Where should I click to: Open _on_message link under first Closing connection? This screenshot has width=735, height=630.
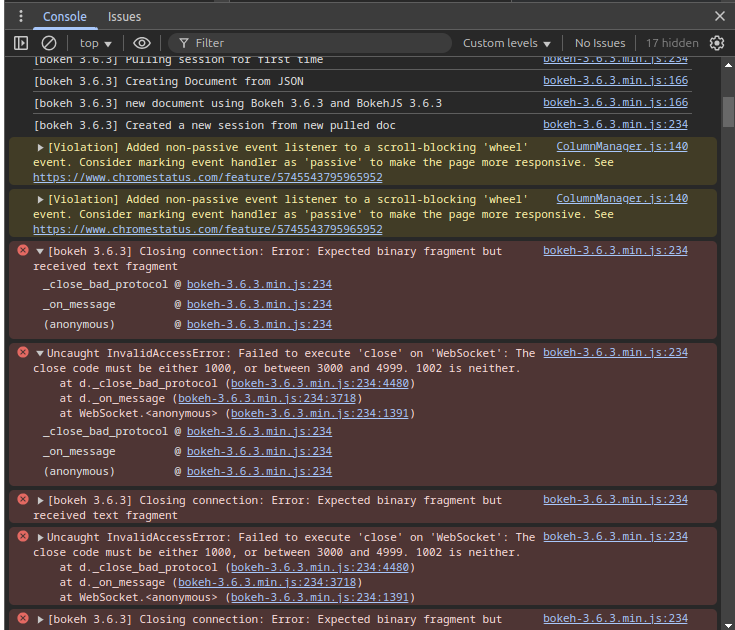(x=259, y=305)
